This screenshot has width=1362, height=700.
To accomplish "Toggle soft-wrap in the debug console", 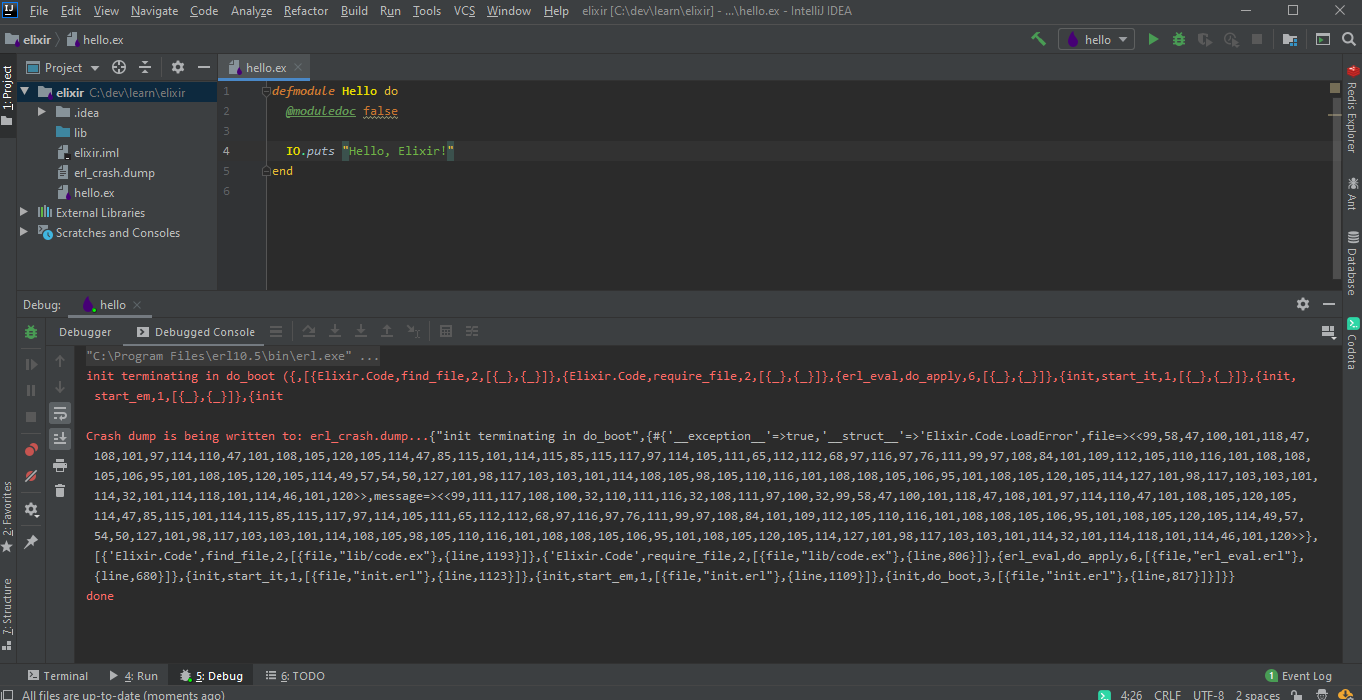I will (x=60, y=413).
